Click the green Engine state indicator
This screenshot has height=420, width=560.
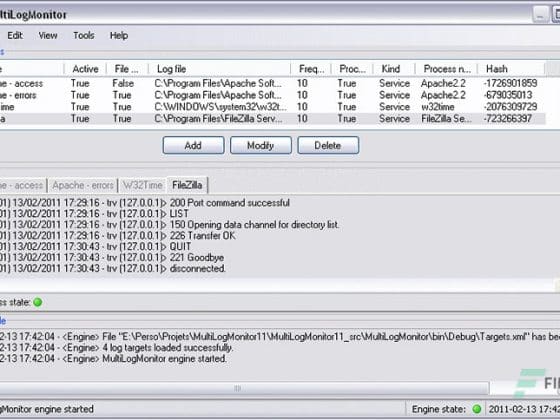(476, 409)
